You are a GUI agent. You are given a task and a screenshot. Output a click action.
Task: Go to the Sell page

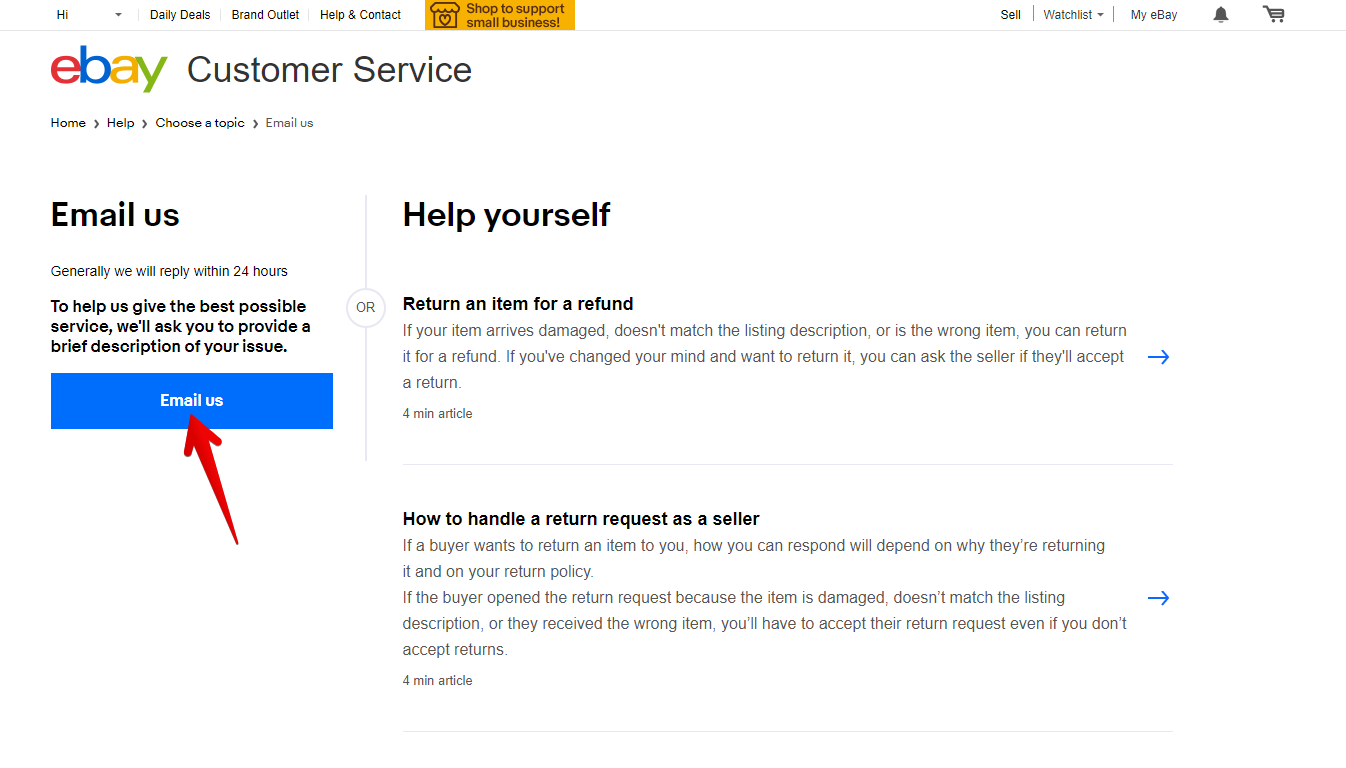[x=1011, y=15]
